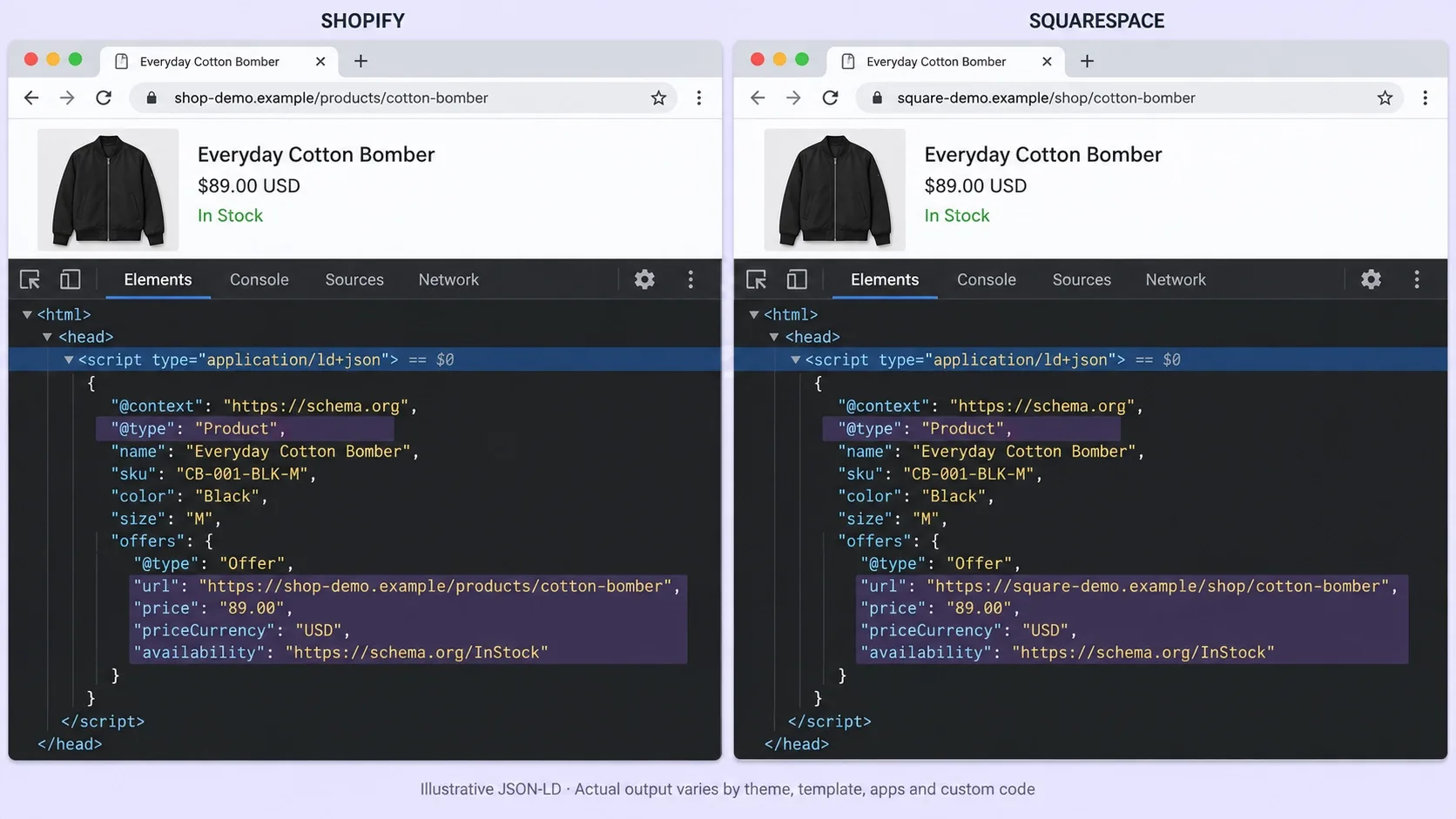Click the Everyday Cotton Bomber heading on Squarespace page

tap(1042, 155)
